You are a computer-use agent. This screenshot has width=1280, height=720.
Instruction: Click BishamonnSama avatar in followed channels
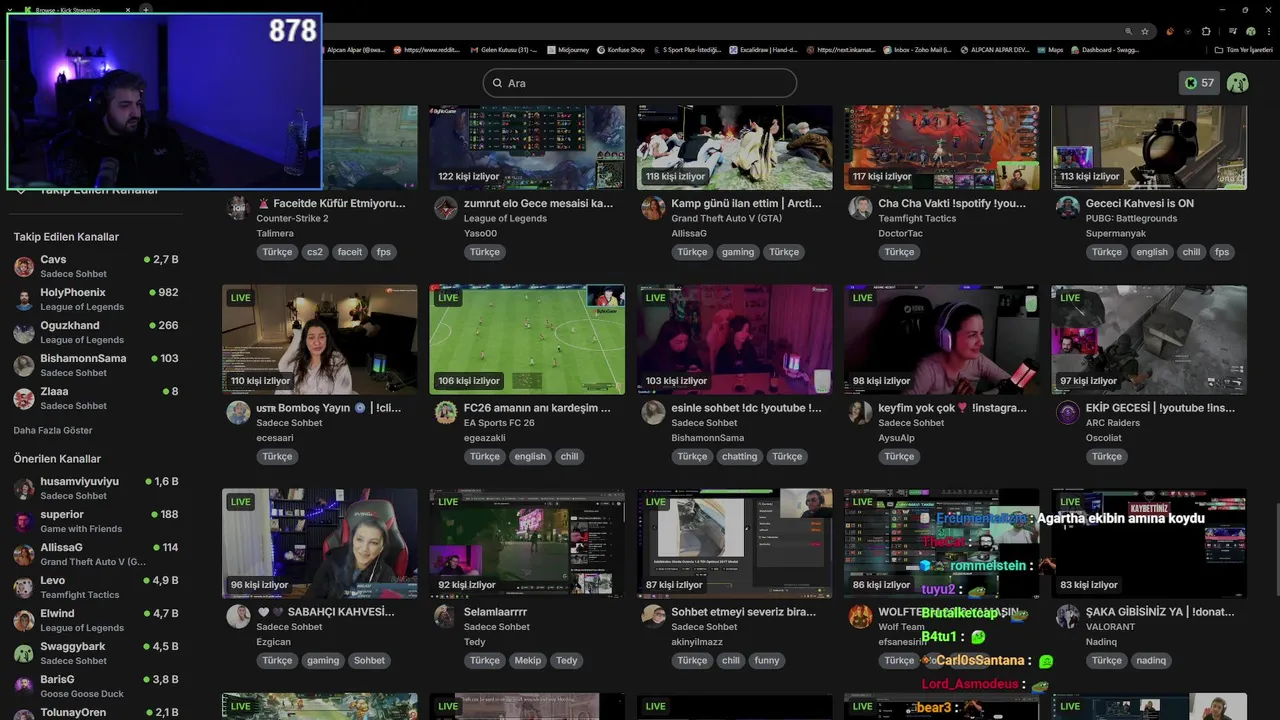24,366
